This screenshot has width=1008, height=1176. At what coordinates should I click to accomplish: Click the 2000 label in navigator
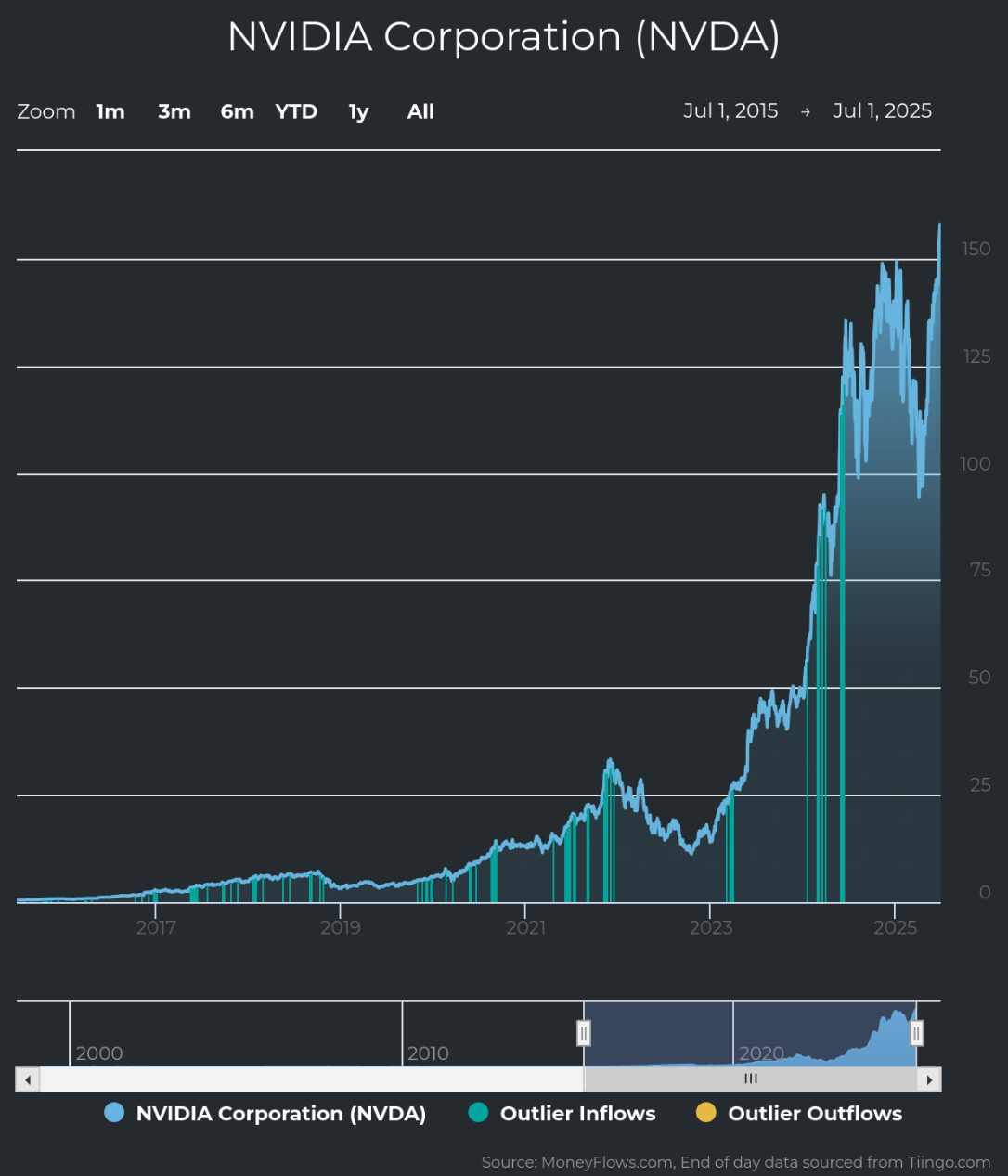99,1053
